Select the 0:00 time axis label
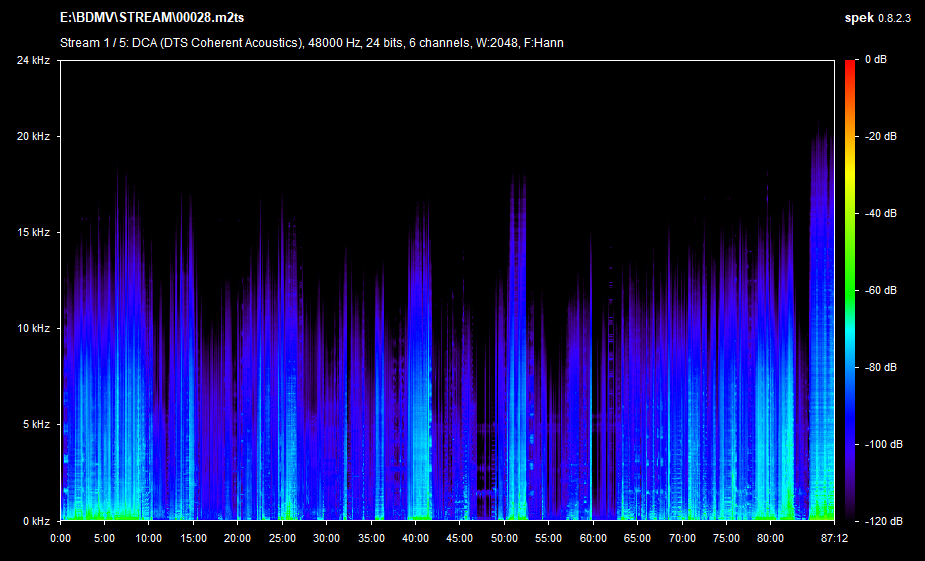925x561 pixels. (61, 538)
